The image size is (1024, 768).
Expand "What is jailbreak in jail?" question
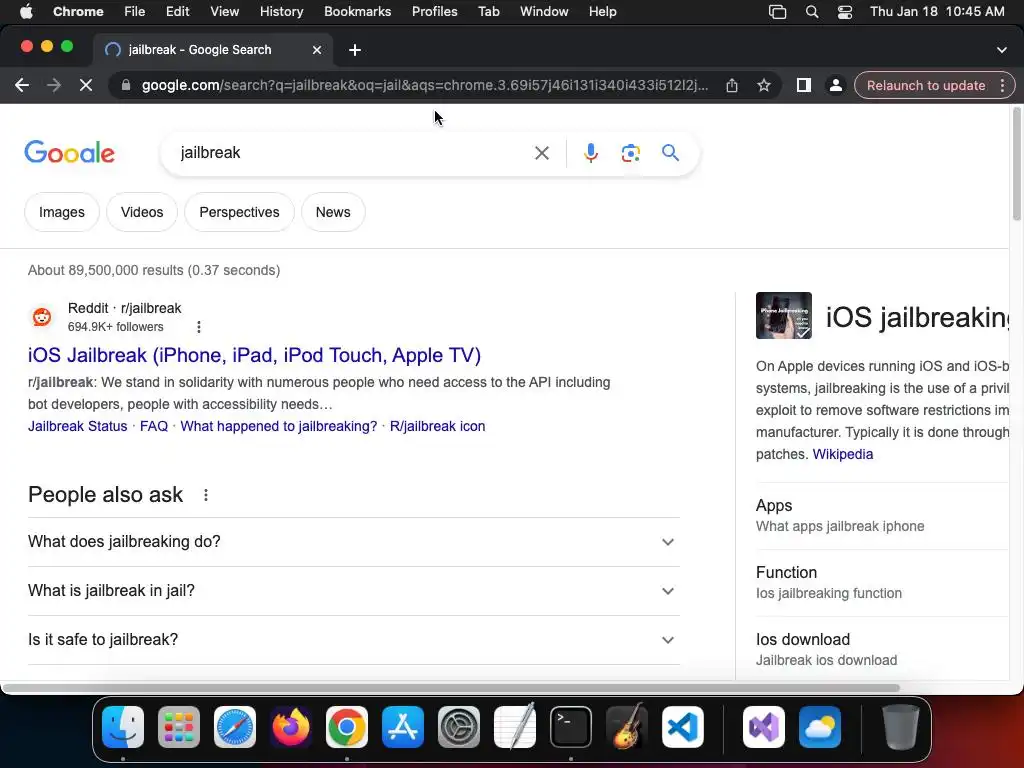point(353,591)
